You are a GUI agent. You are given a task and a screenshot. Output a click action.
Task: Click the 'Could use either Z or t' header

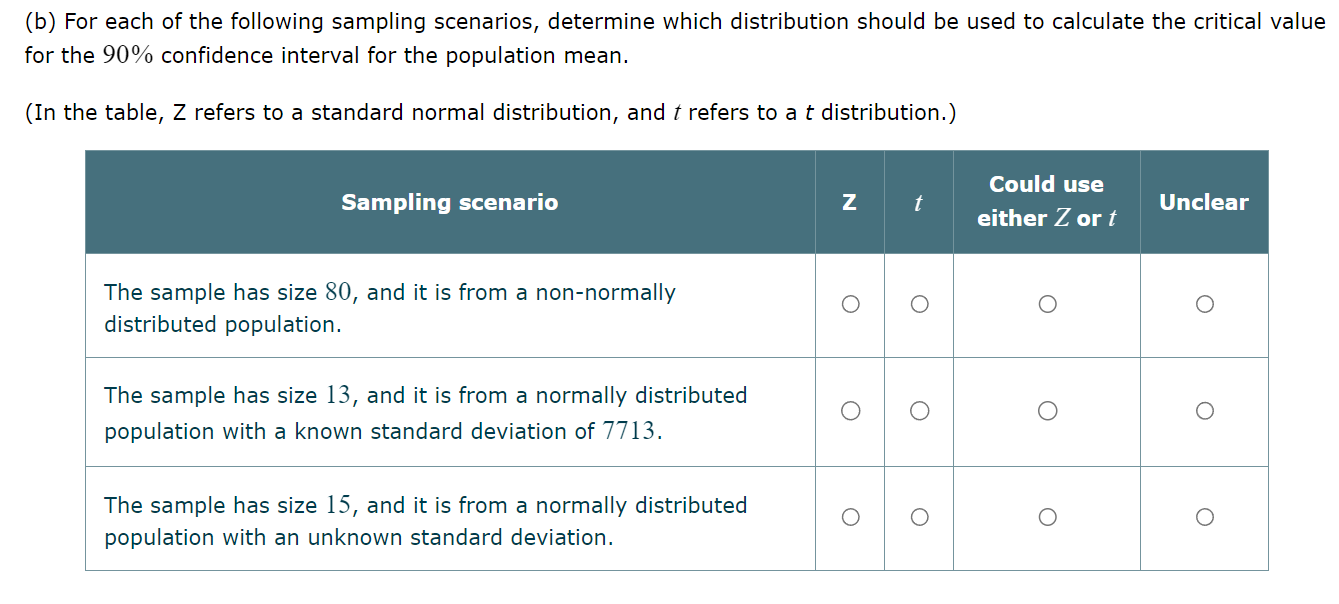pyautogui.click(x=1046, y=201)
